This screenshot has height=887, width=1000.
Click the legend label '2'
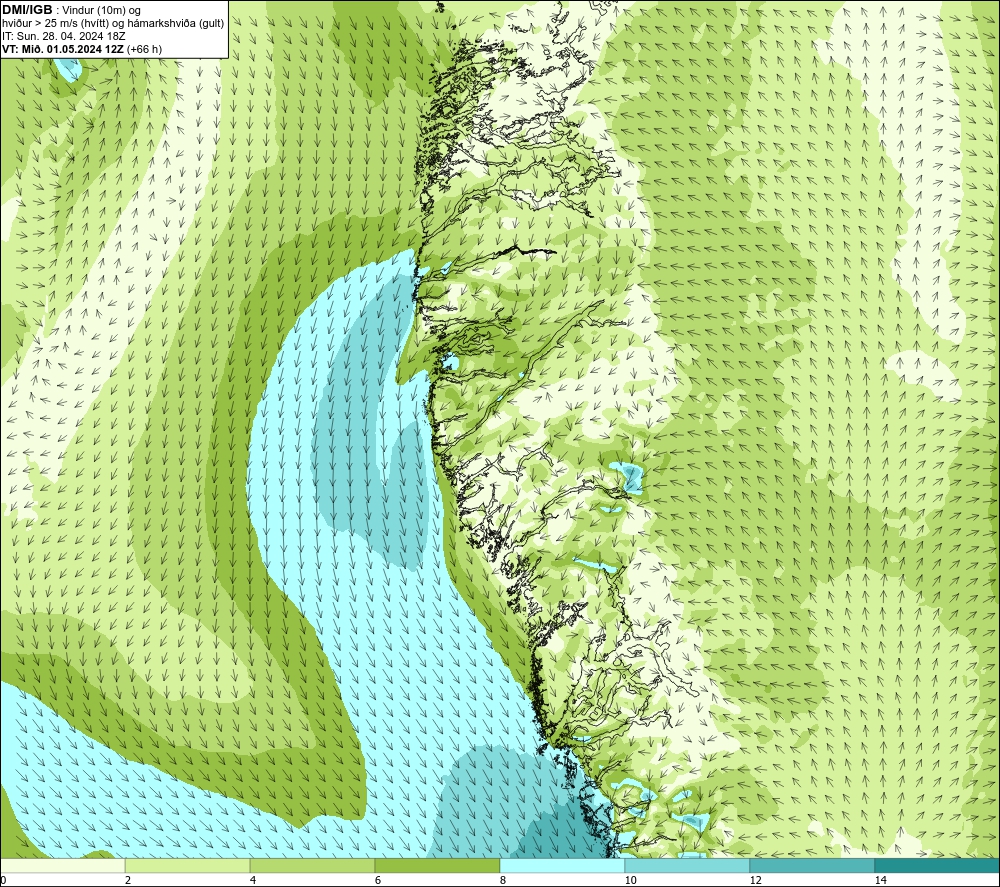pos(128,880)
